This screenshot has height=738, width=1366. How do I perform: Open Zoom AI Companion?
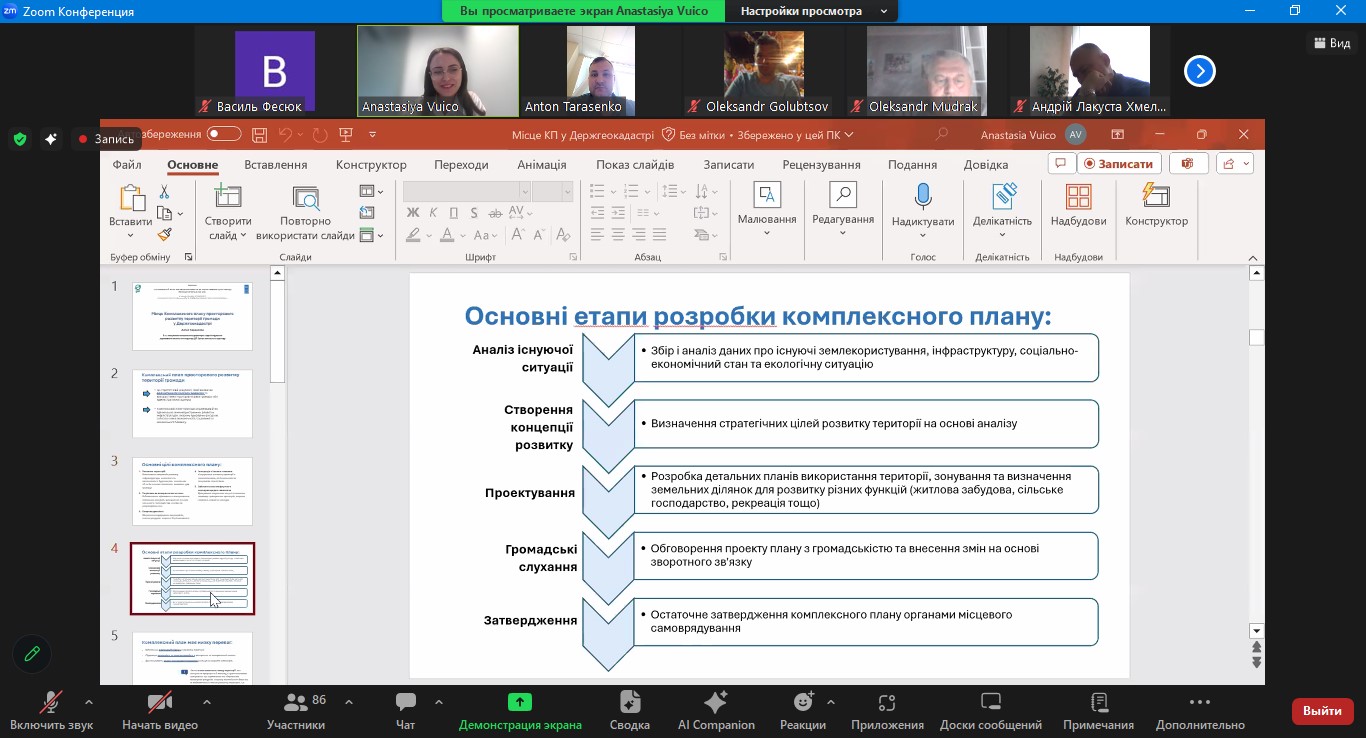tap(716, 702)
